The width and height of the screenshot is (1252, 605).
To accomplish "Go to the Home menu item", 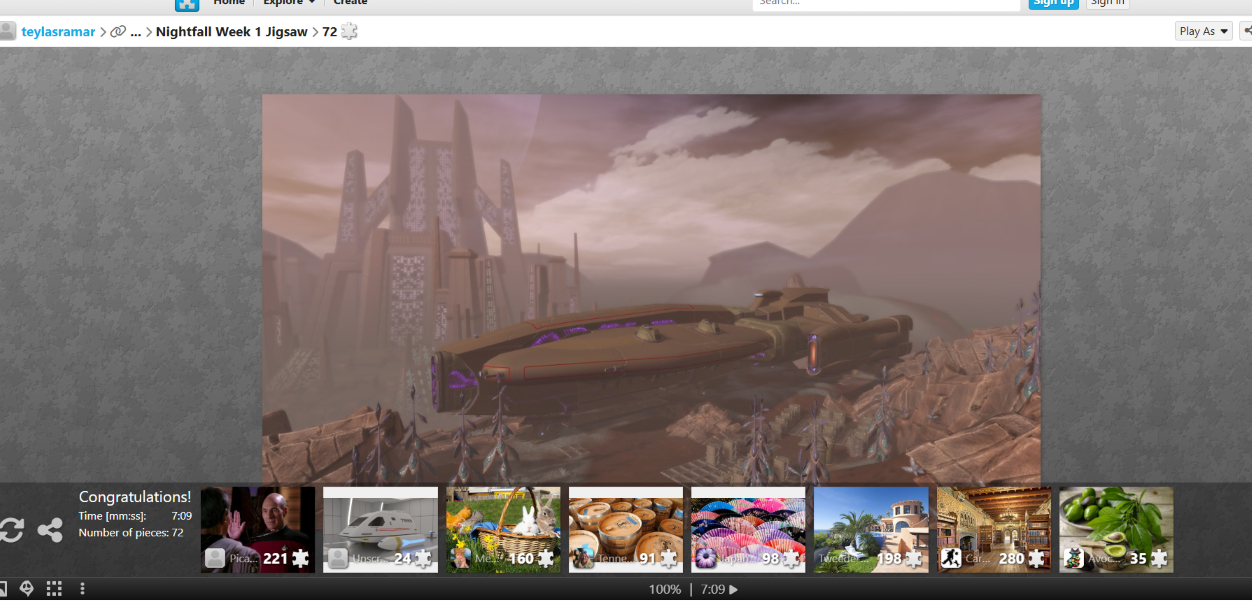I will point(229,3).
